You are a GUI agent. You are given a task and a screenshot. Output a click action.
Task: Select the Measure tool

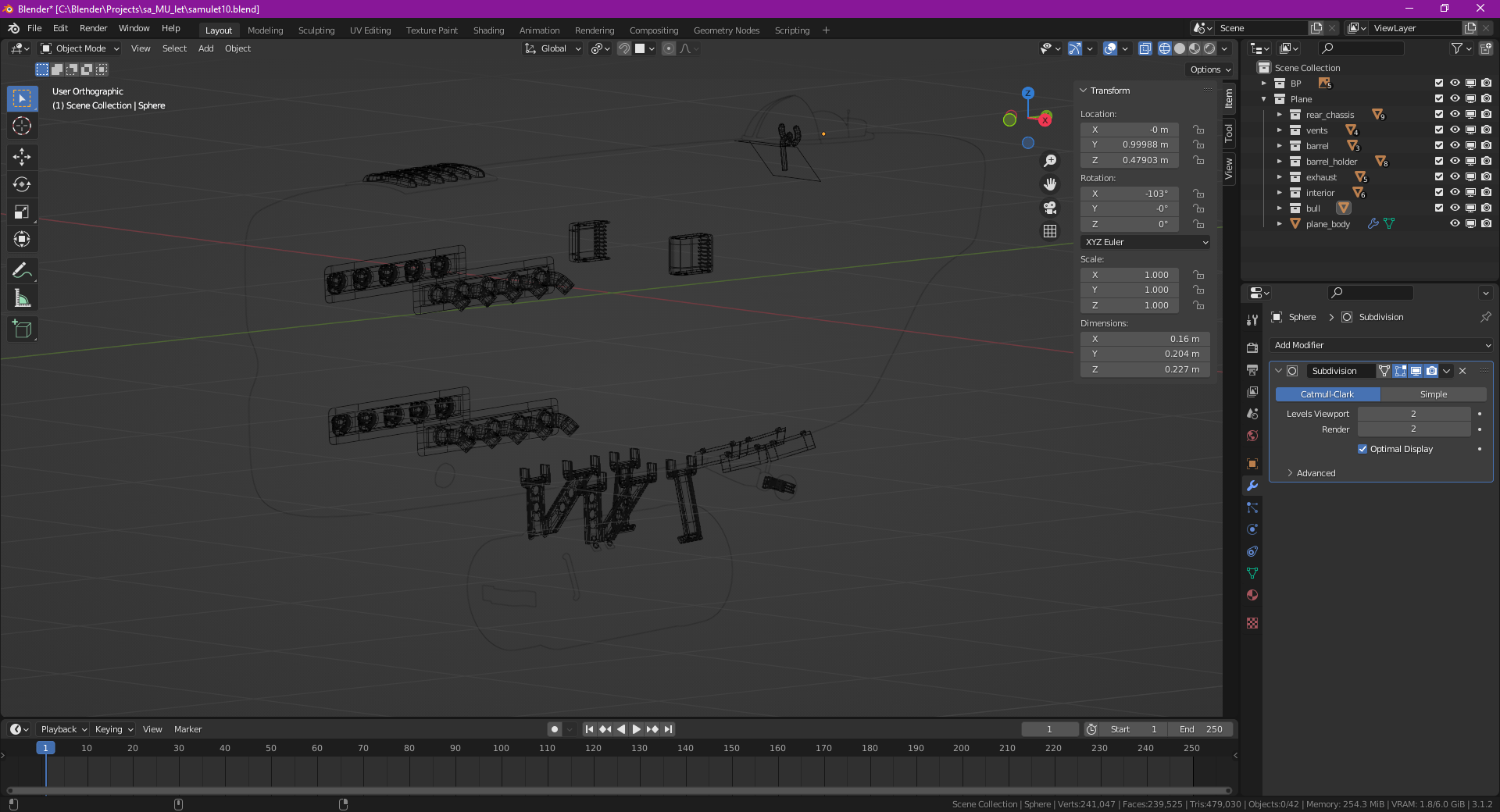(23, 297)
